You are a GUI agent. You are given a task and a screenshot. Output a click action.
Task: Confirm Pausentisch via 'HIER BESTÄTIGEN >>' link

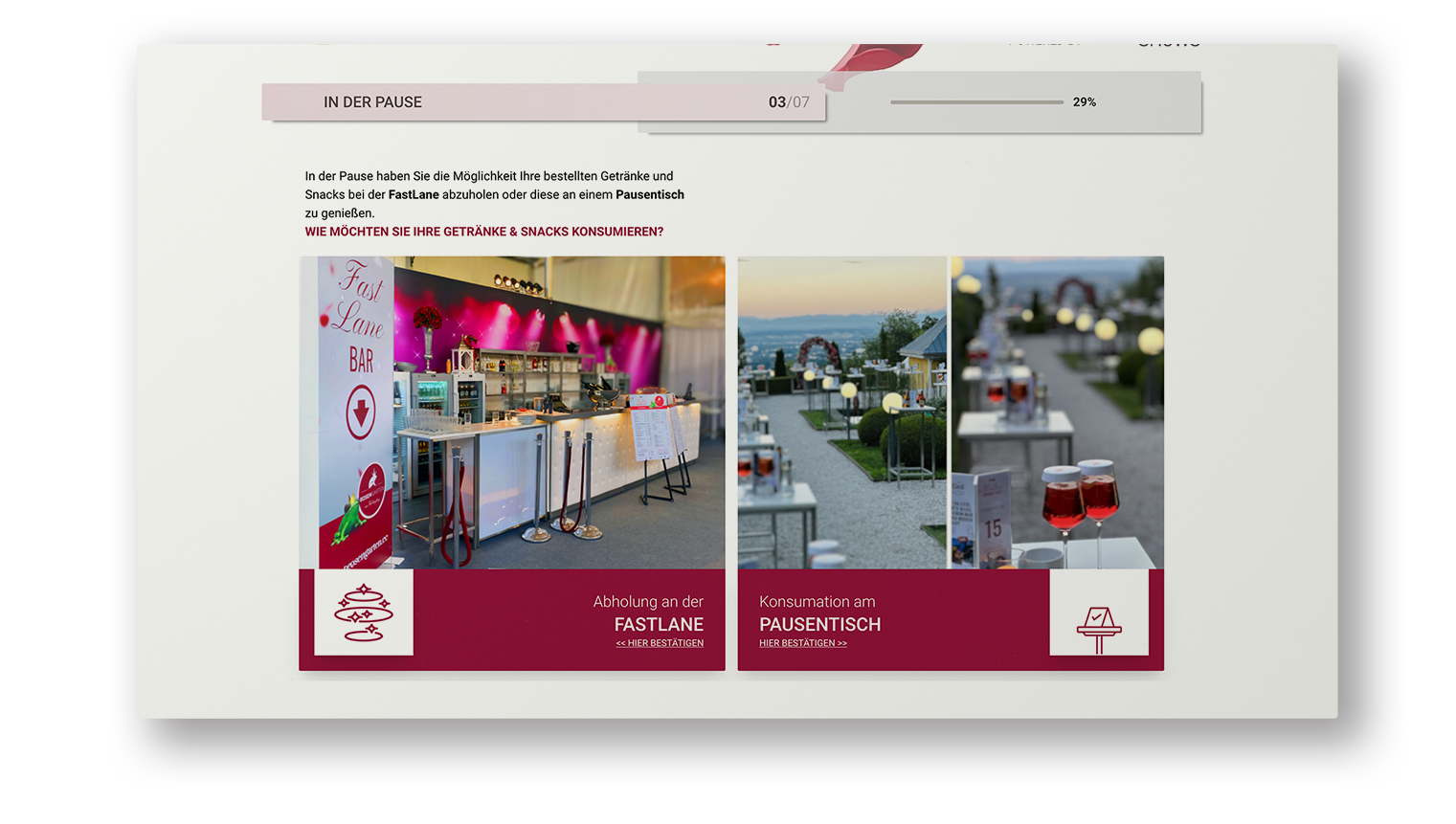tap(803, 643)
